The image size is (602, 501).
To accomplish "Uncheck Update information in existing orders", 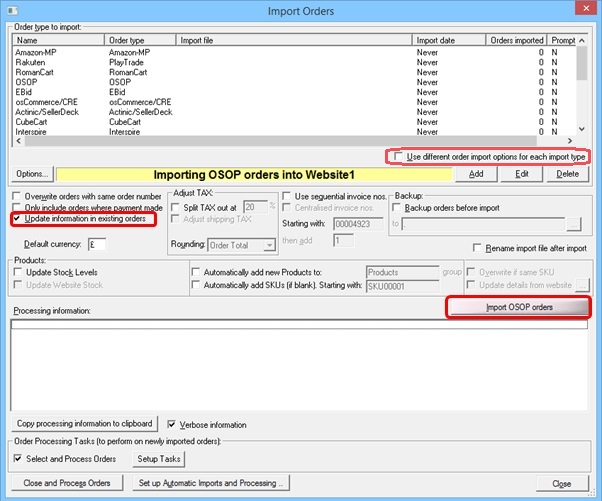I will tap(17, 218).
